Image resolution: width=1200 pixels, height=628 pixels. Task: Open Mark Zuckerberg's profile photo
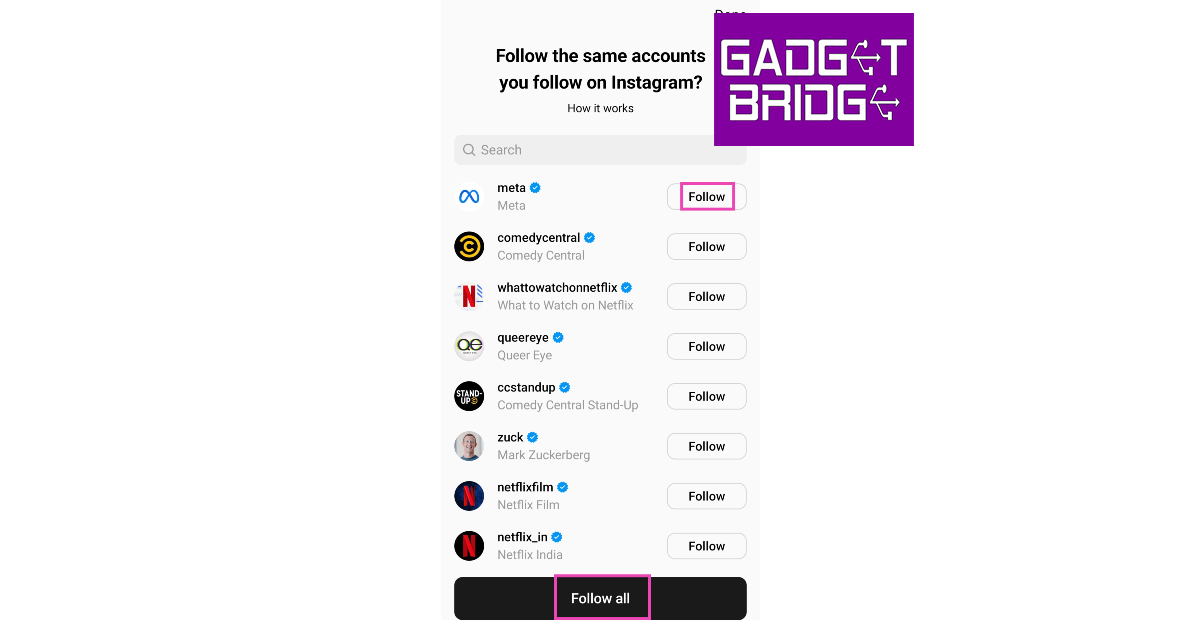point(469,446)
